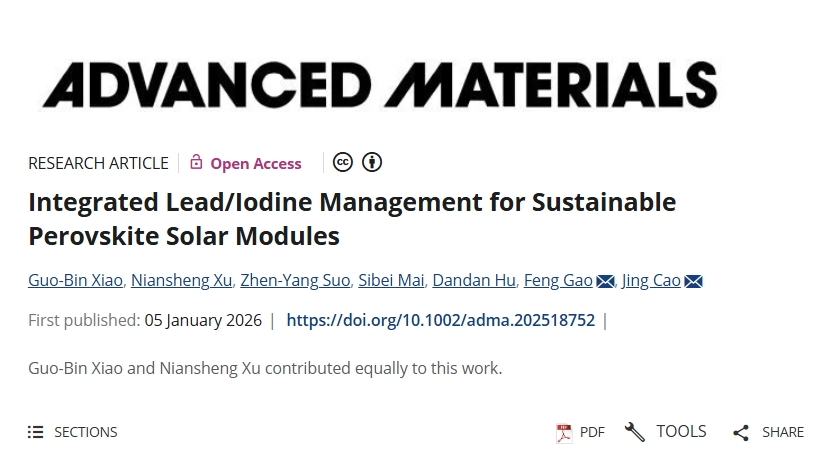Screen dimensions: 826x452
Task: Open the article DOI link
Action: click(440, 320)
